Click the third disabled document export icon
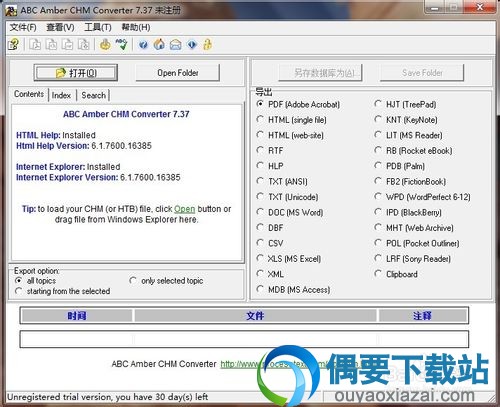 [x=68, y=44]
